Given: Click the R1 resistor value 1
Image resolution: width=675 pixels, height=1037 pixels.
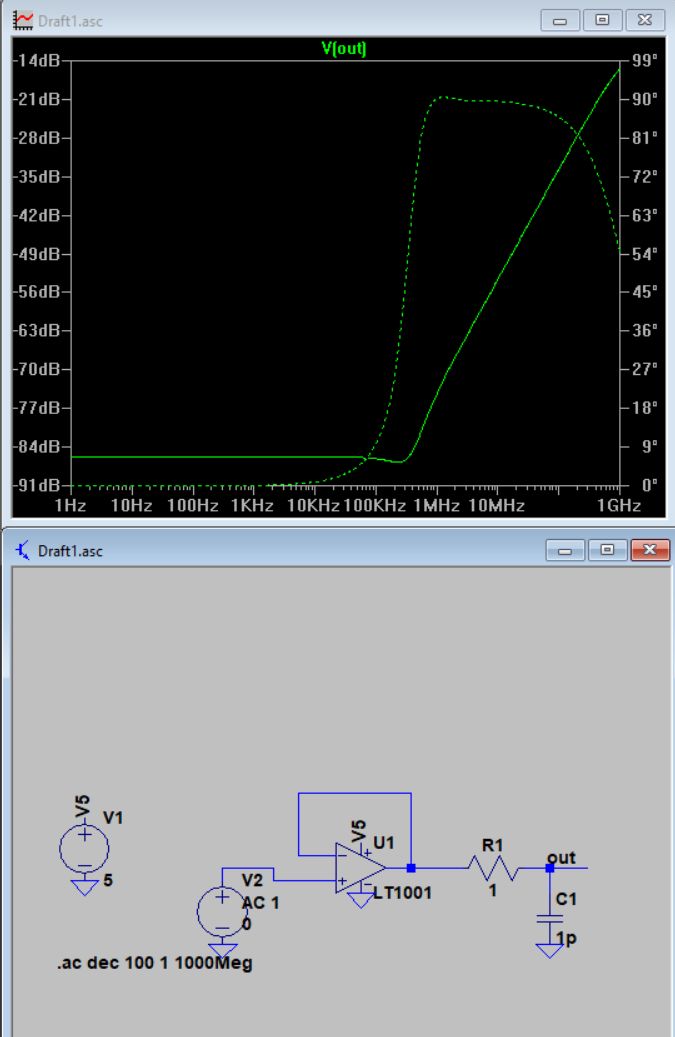Looking at the screenshot, I should pyautogui.click(x=493, y=891).
